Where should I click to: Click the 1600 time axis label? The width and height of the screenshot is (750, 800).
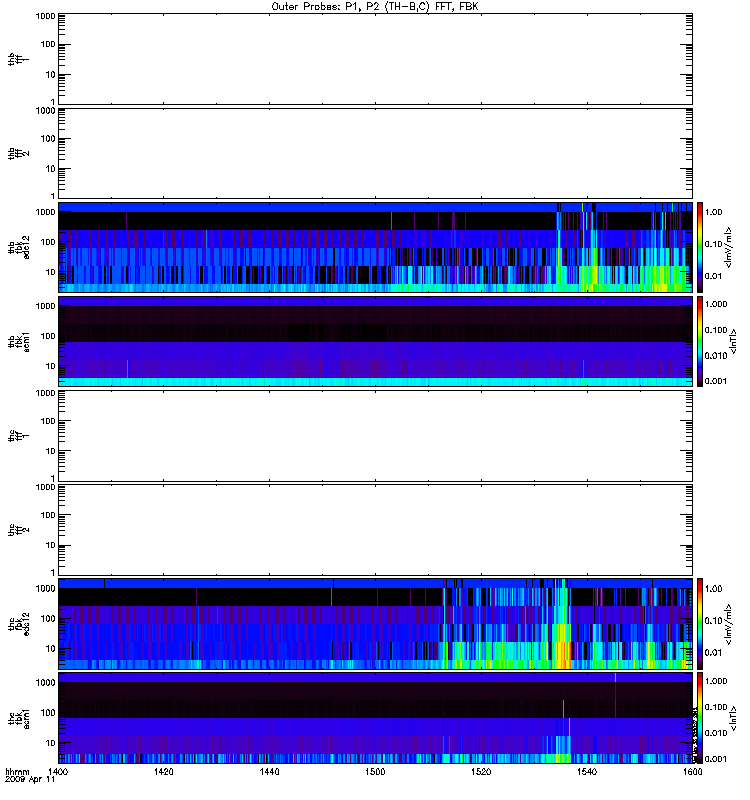click(692, 772)
